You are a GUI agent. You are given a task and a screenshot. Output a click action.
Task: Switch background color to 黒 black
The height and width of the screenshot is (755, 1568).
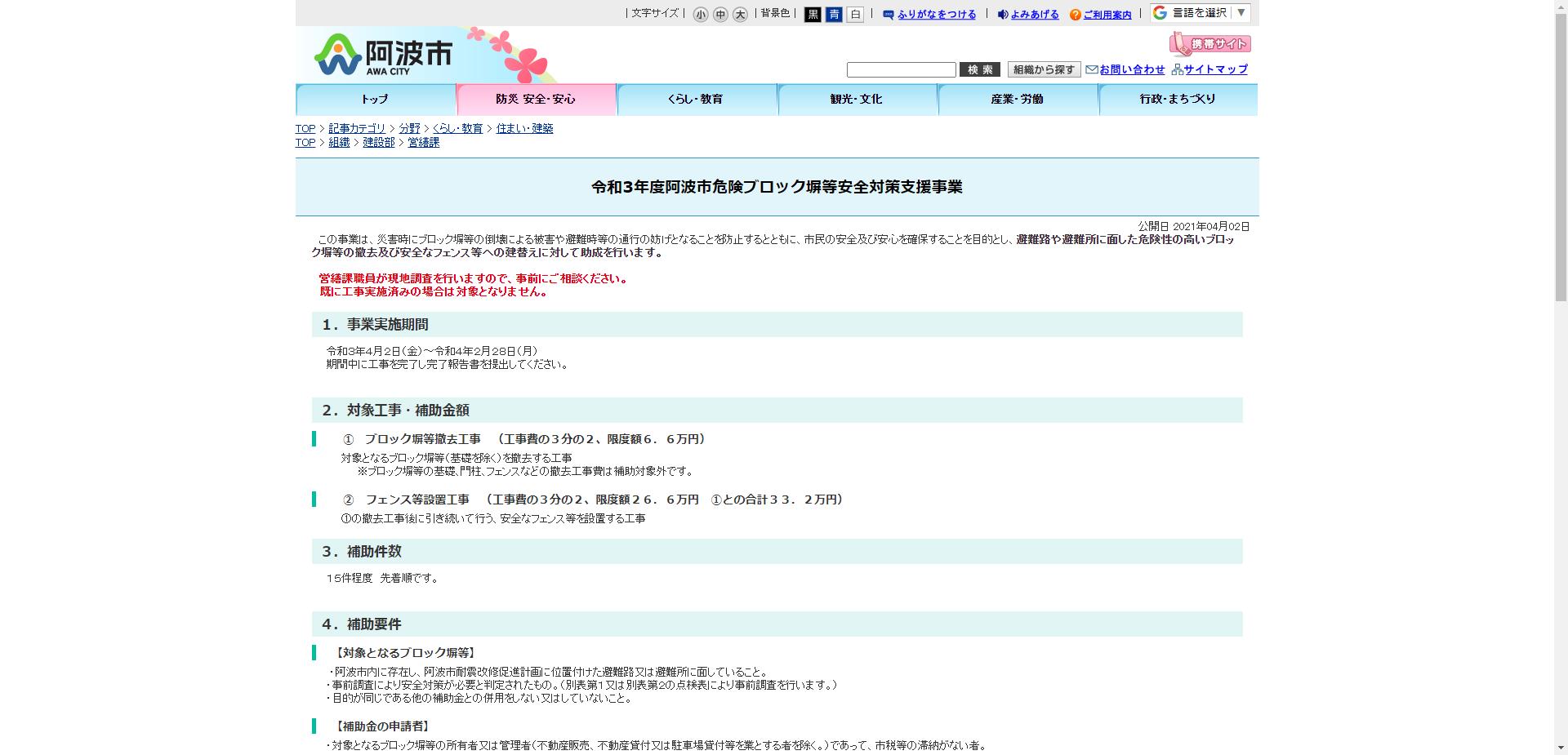tap(813, 14)
